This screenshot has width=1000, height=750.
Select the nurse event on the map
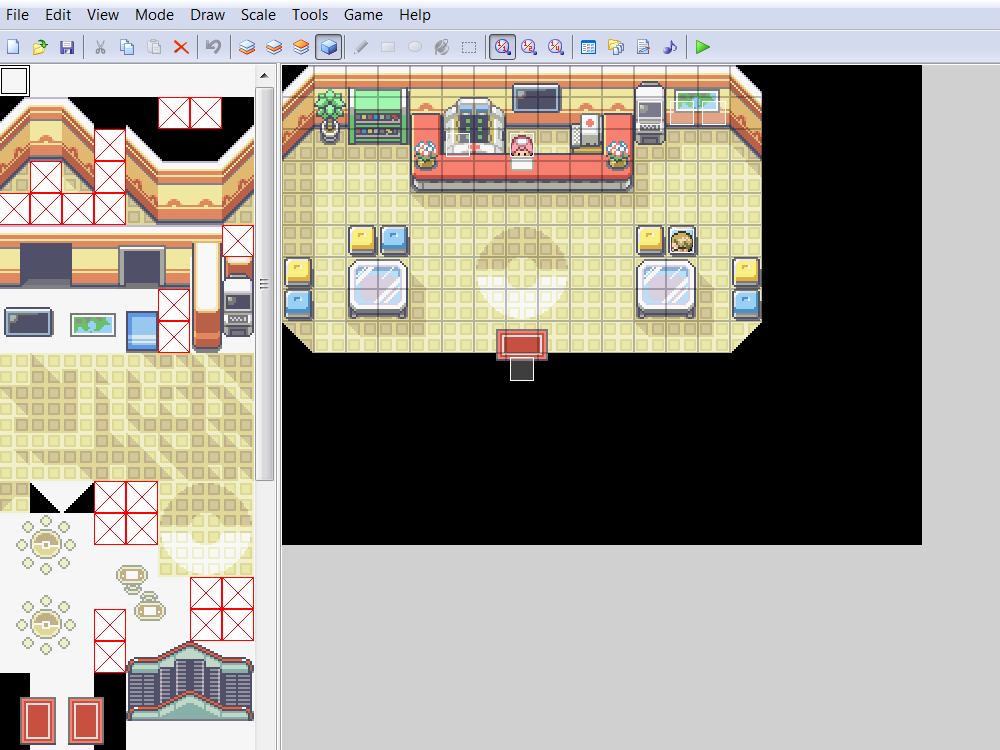pos(522,146)
